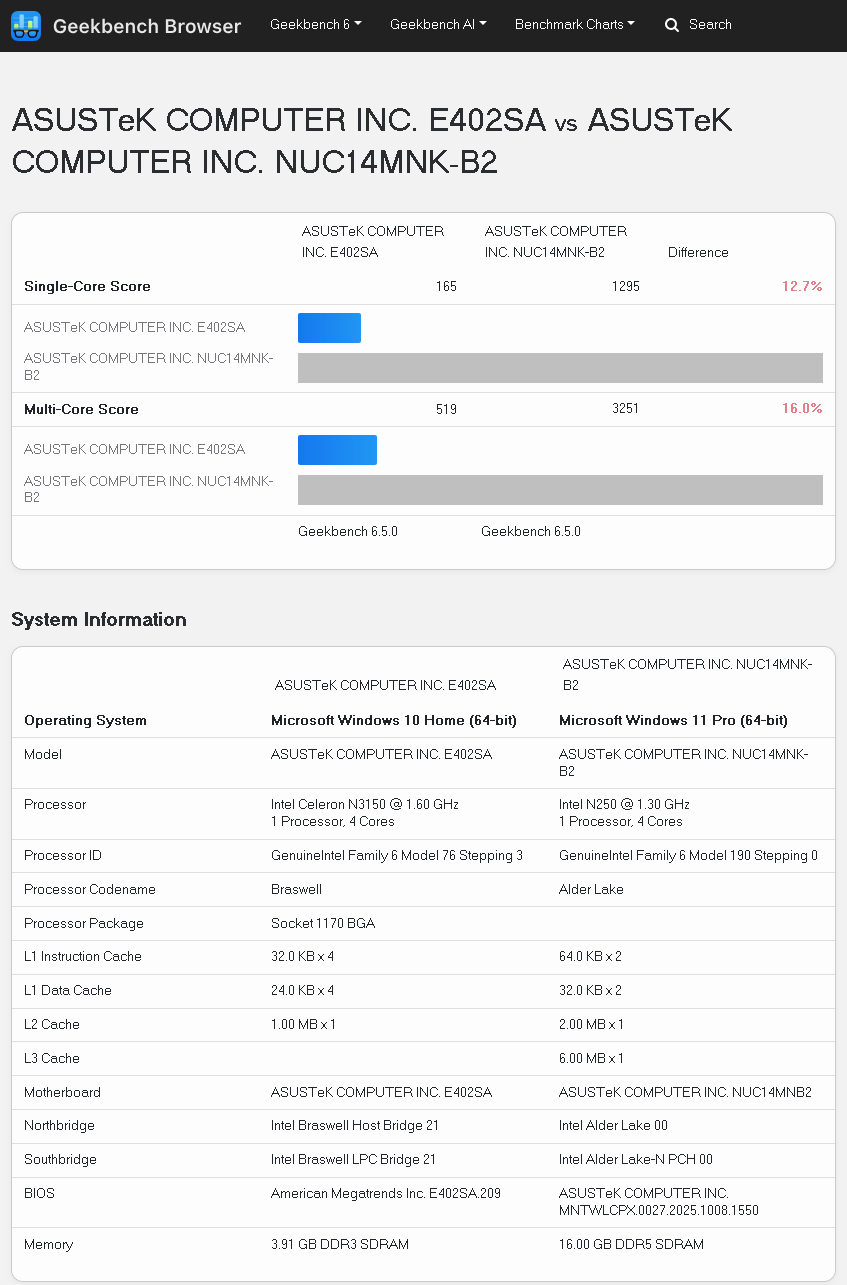847x1285 pixels.
Task: Open the Geekbench 6 dropdown menu
Action: coord(316,24)
